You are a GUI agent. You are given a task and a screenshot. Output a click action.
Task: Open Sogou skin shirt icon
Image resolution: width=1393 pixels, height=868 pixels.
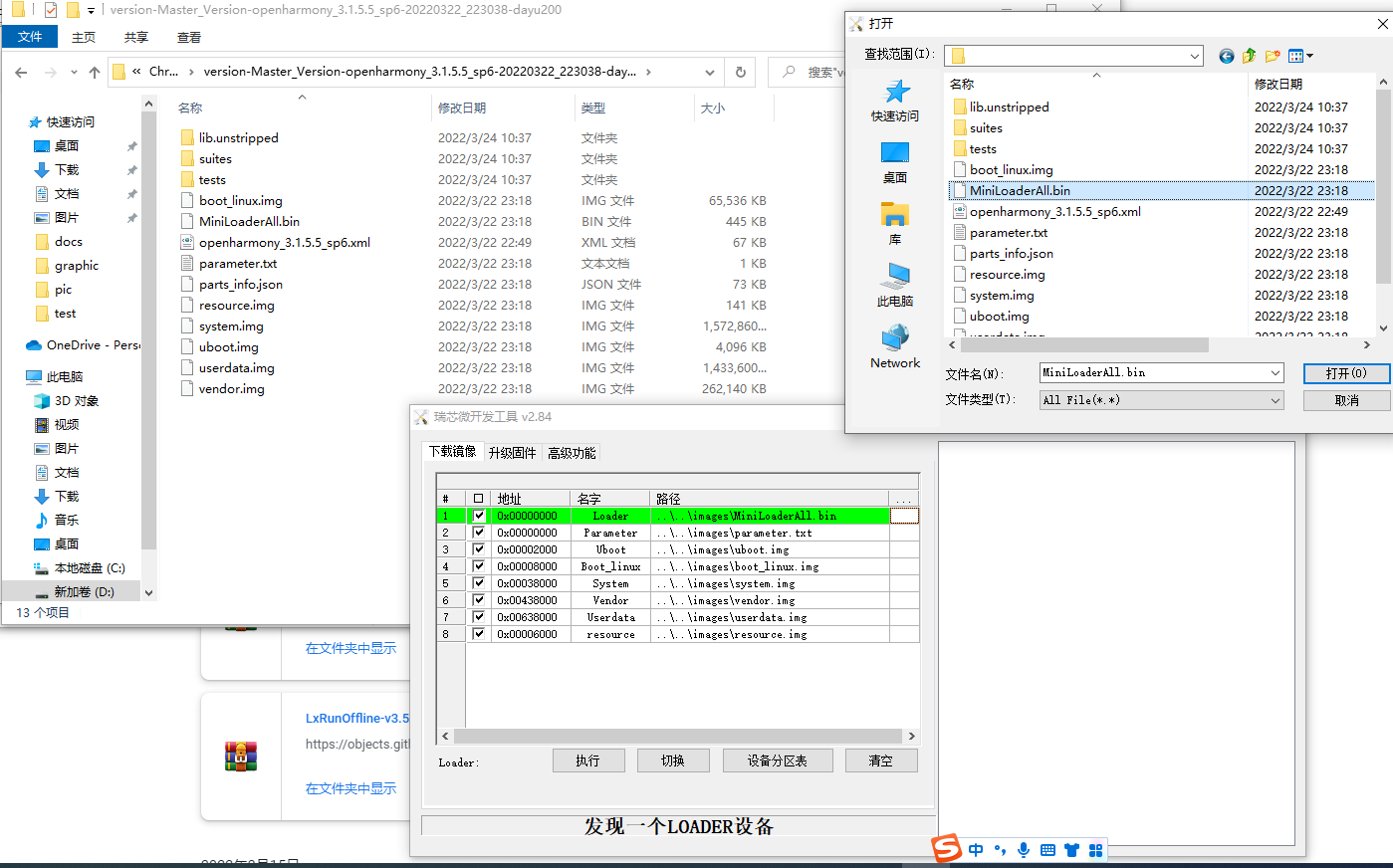click(1071, 850)
